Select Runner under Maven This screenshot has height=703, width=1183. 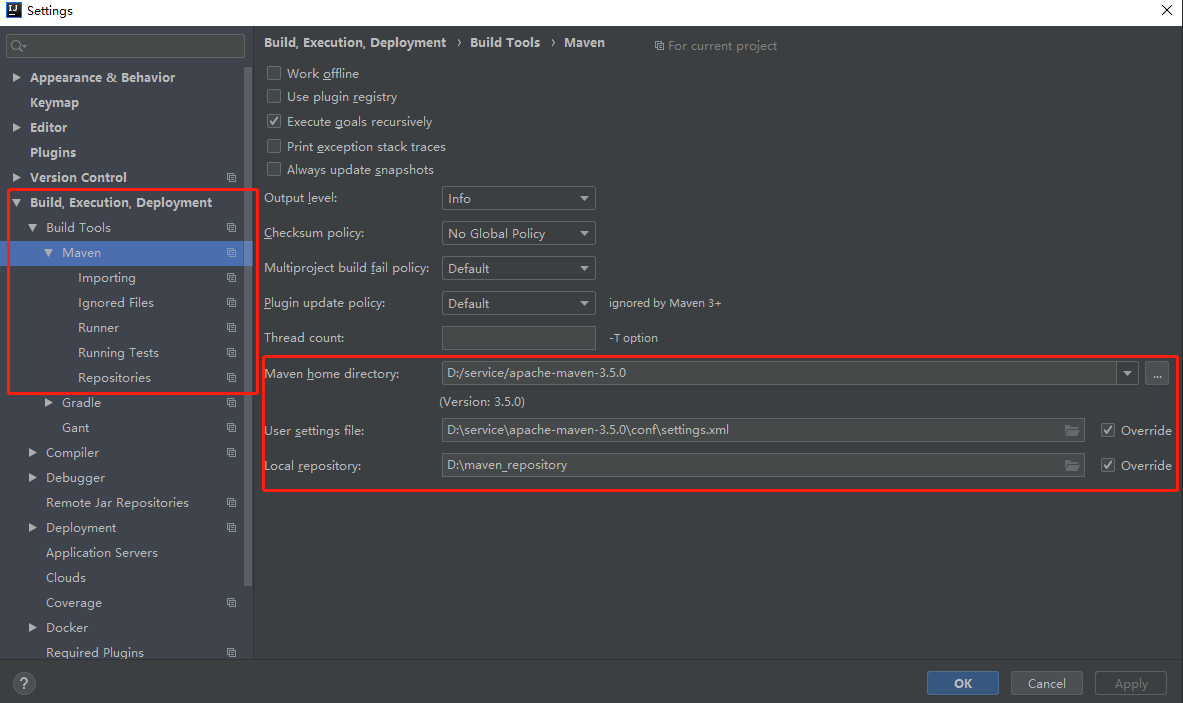pyautogui.click(x=98, y=327)
